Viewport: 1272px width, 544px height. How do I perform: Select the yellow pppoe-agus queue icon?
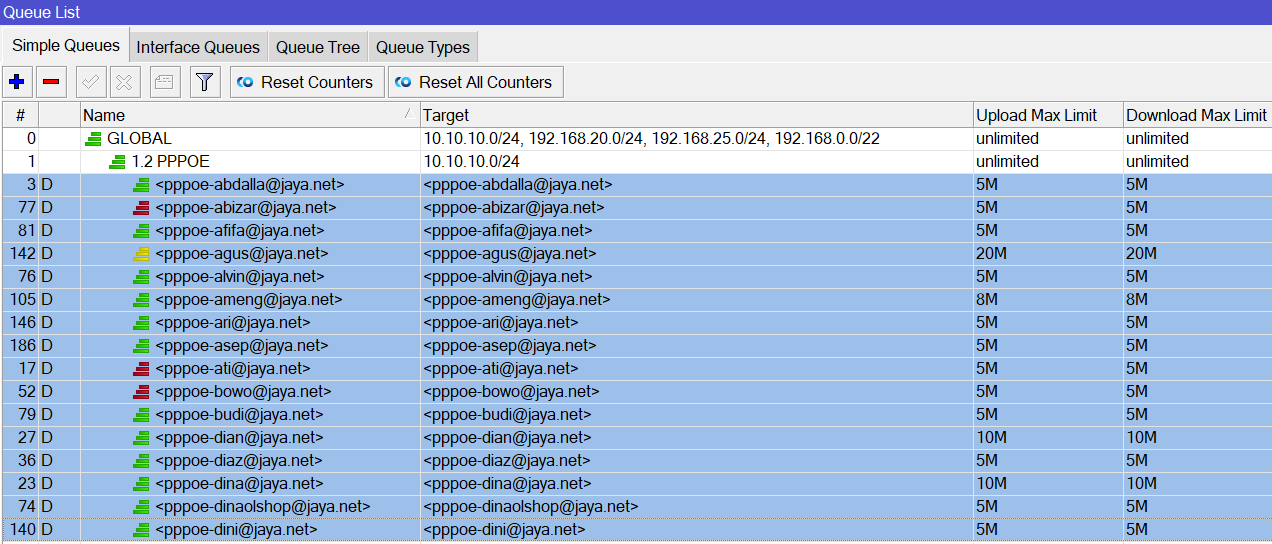[142, 254]
